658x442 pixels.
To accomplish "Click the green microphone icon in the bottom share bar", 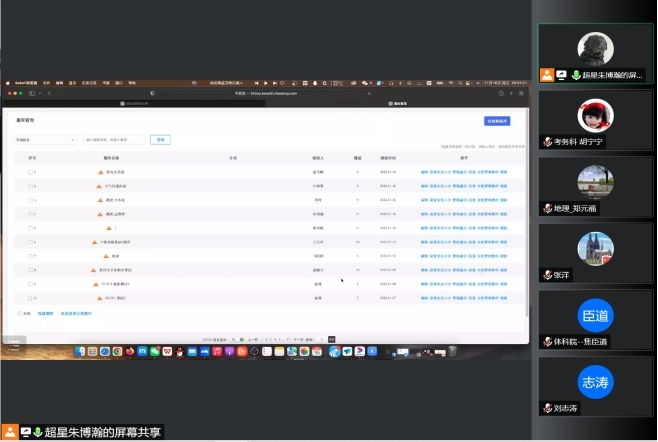I will pos(38,432).
